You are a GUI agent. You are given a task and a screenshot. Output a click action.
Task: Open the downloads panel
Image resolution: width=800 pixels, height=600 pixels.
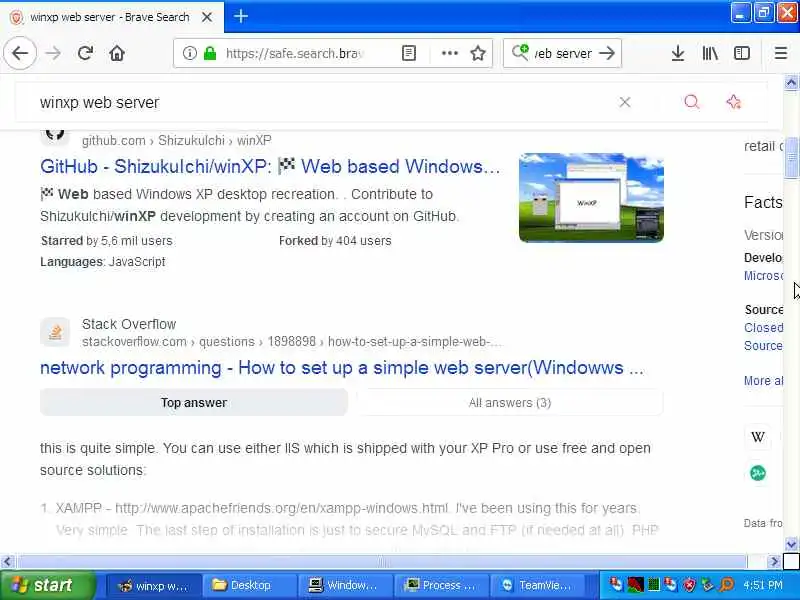click(x=678, y=53)
